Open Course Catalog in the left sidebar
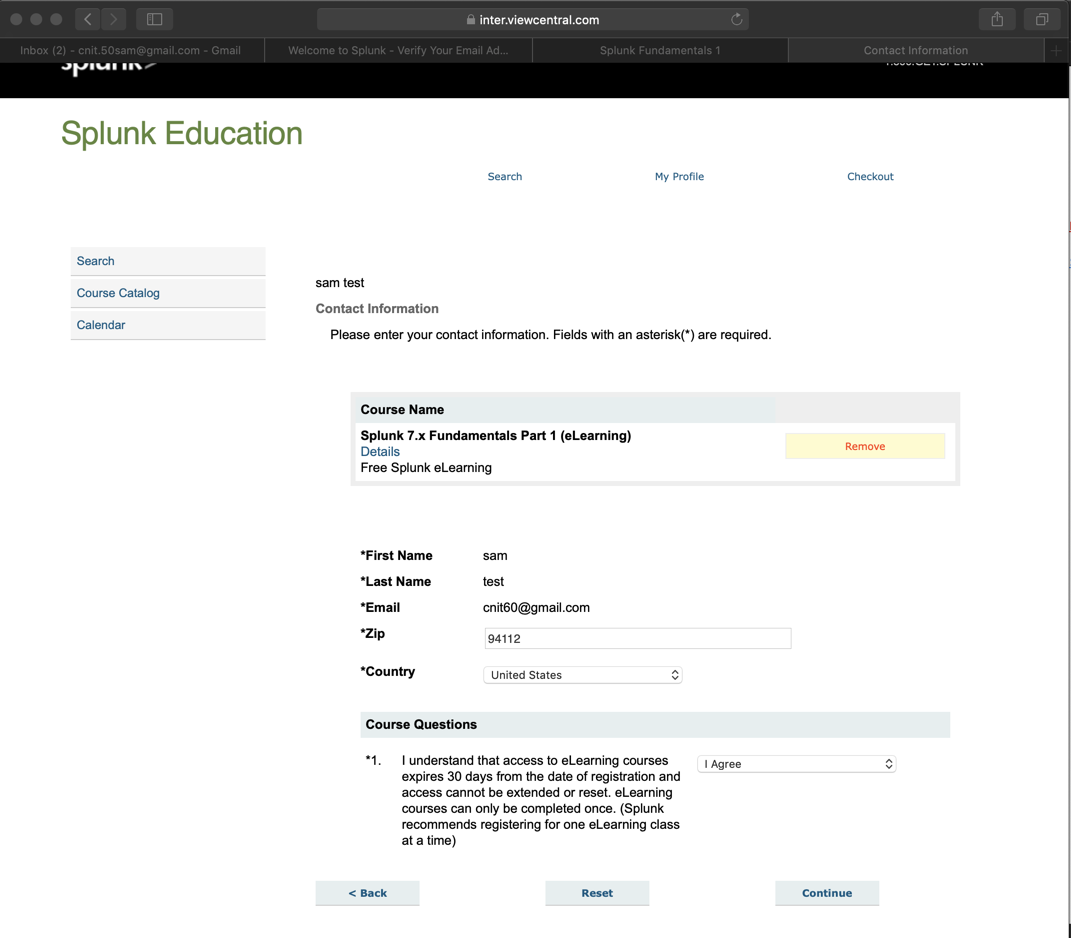This screenshot has width=1071, height=938. point(168,293)
